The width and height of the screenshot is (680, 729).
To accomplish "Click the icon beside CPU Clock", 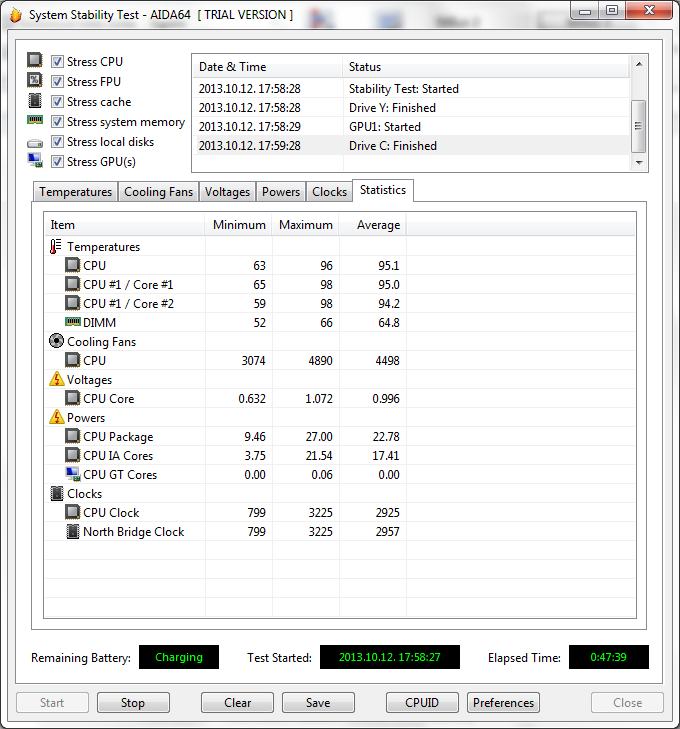I will (72, 512).
